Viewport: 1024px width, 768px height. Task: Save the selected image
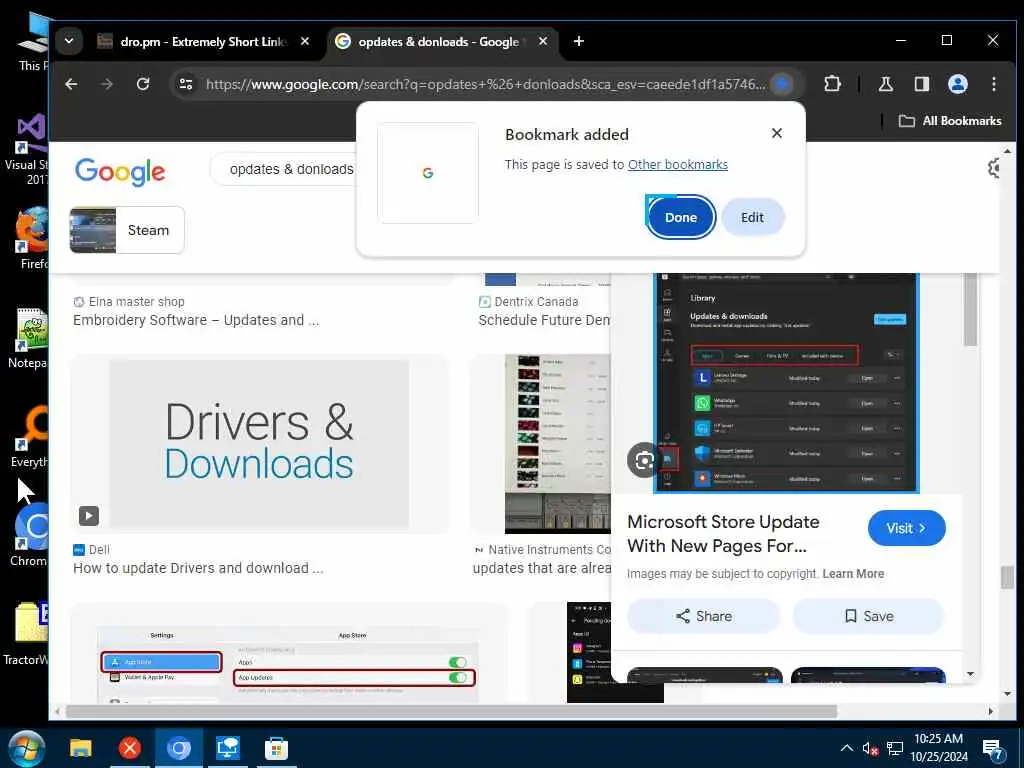click(869, 616)
